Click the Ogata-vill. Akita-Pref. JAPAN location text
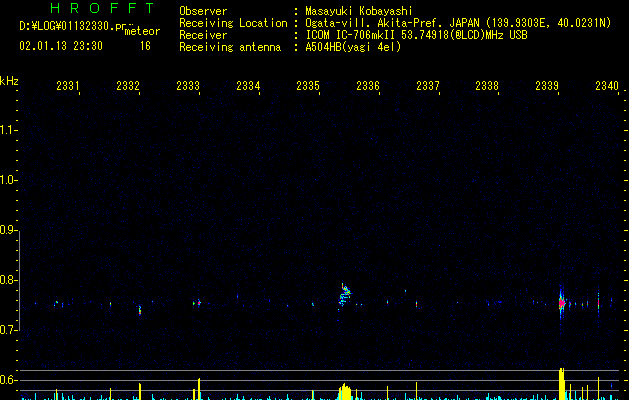This screenshot has height=400, width=629. coord(458,23)
